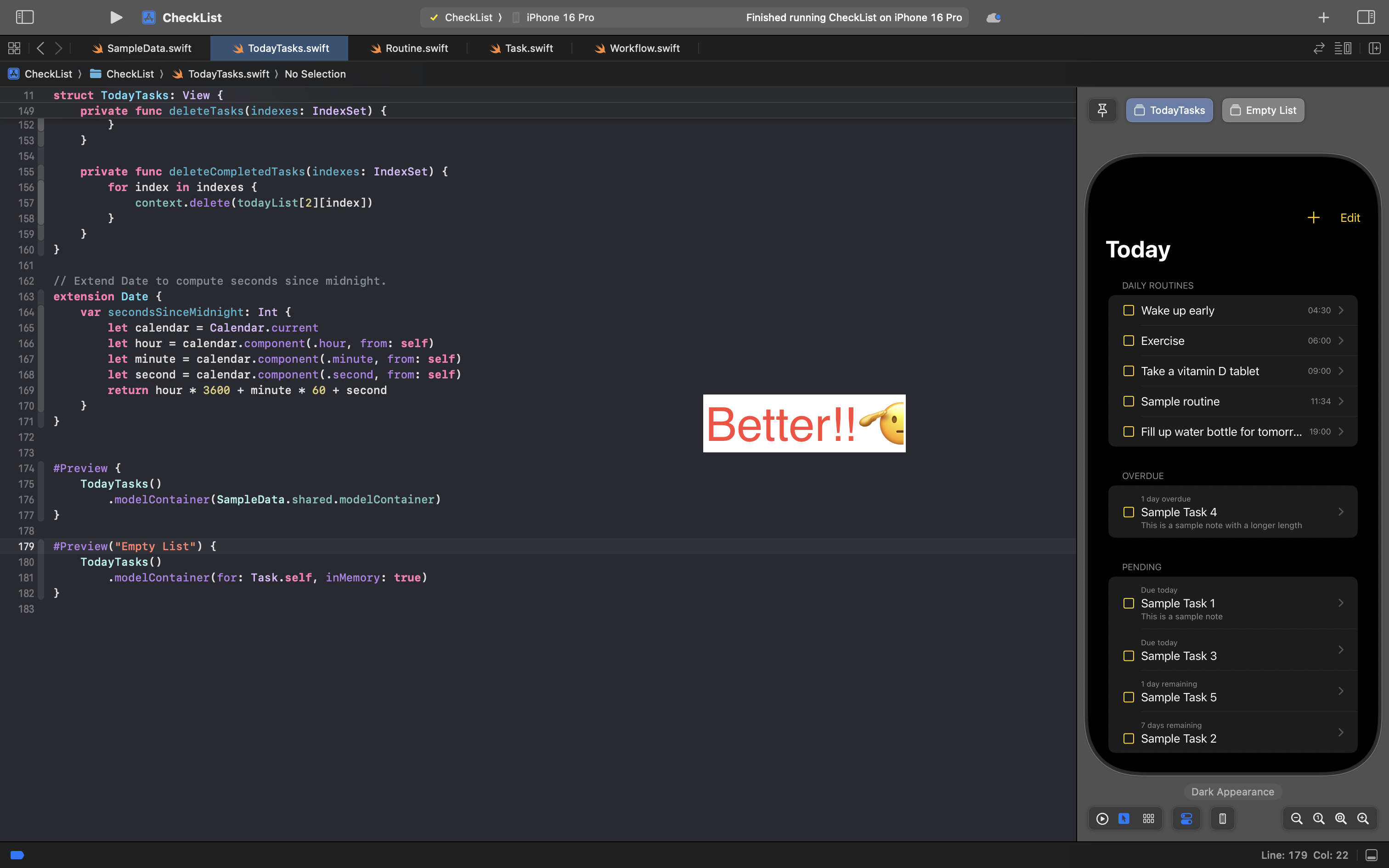The width and height of the screenshot is (1389, 868).
Task: Open iPhone 16 Pro run destination selector
Action: tap(559, 17)
